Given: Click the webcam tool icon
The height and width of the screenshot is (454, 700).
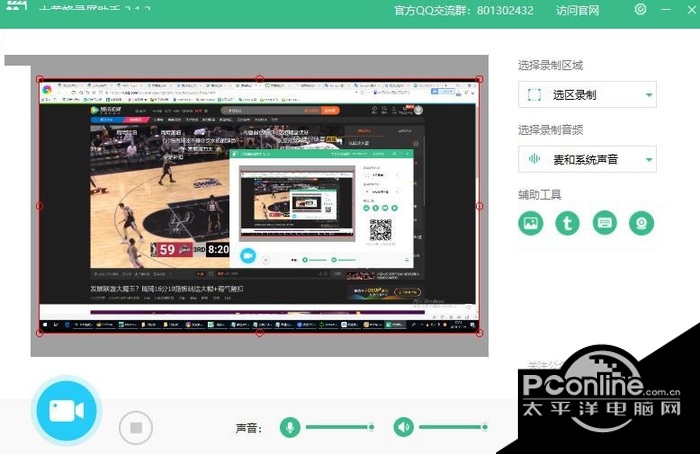Looking at the screenshot, I should [642, 223].
